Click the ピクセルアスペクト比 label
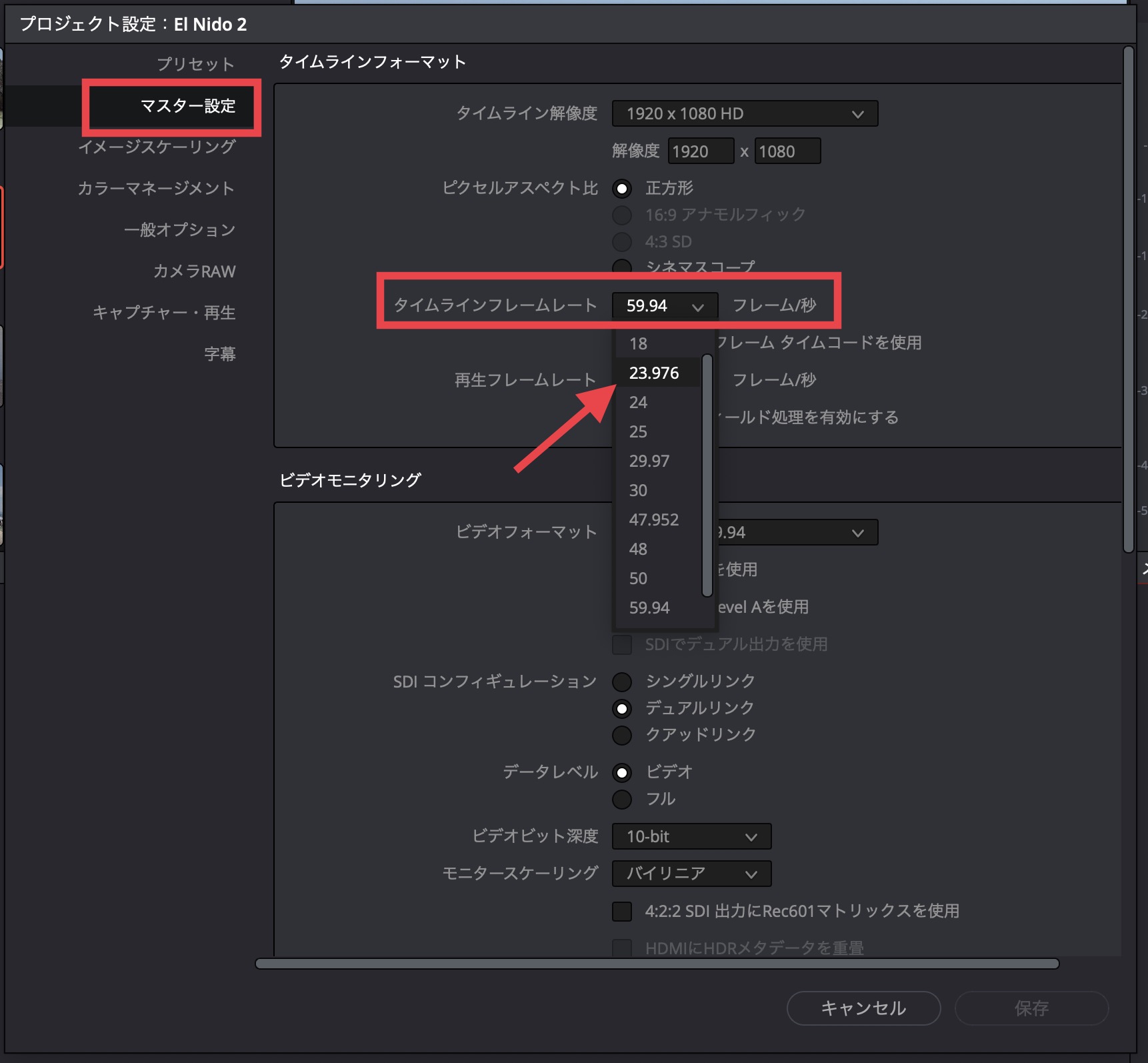The width and height of the screenshot is (1148, 1063). (520, 189)
